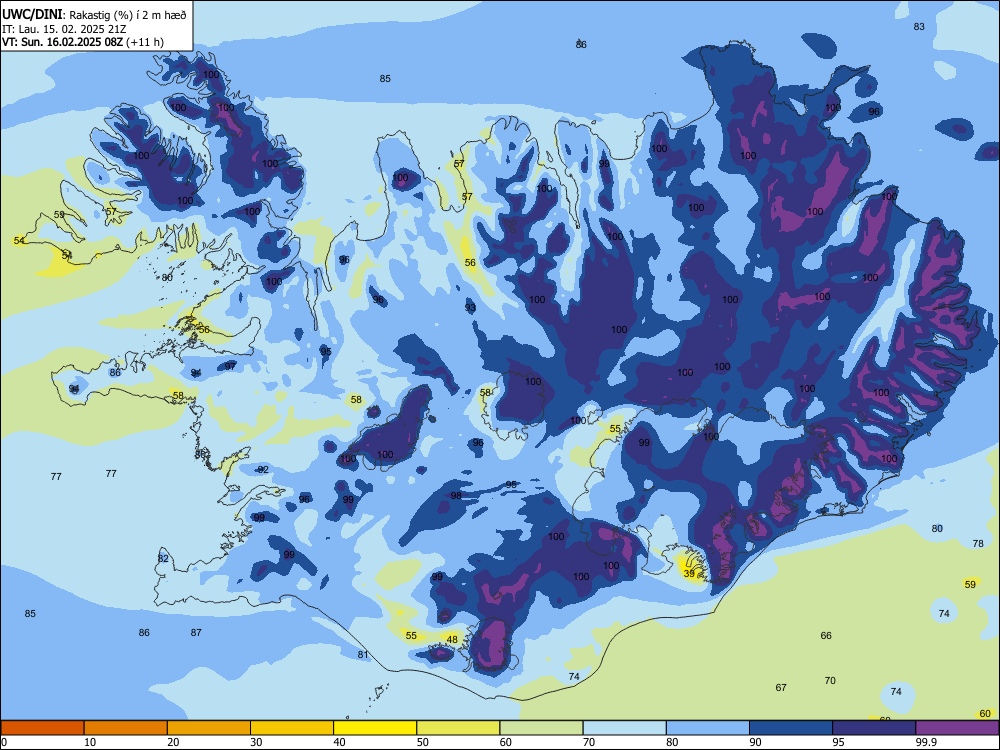Click the '39' humidity value on the map

689,573
